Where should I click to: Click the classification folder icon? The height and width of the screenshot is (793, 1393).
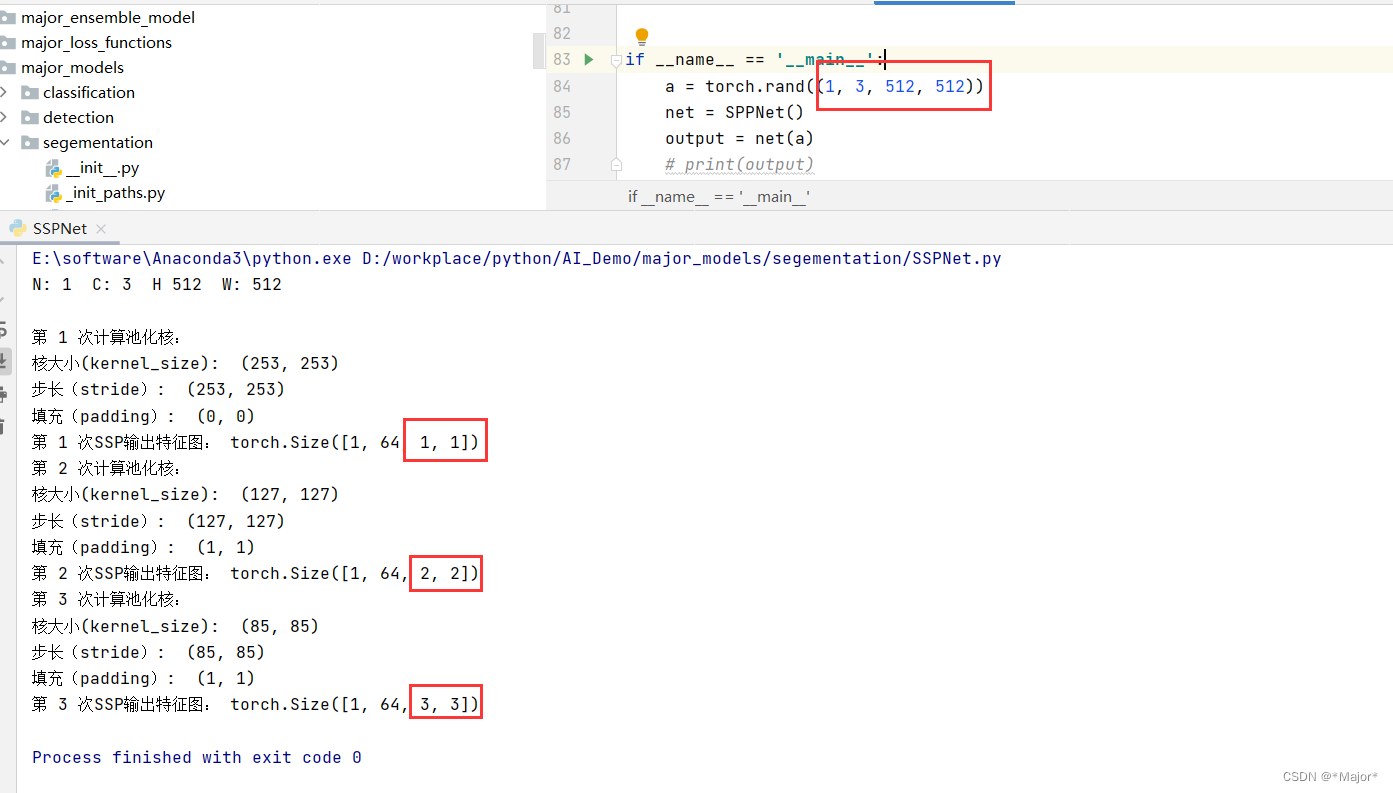(x=29, y=93)
